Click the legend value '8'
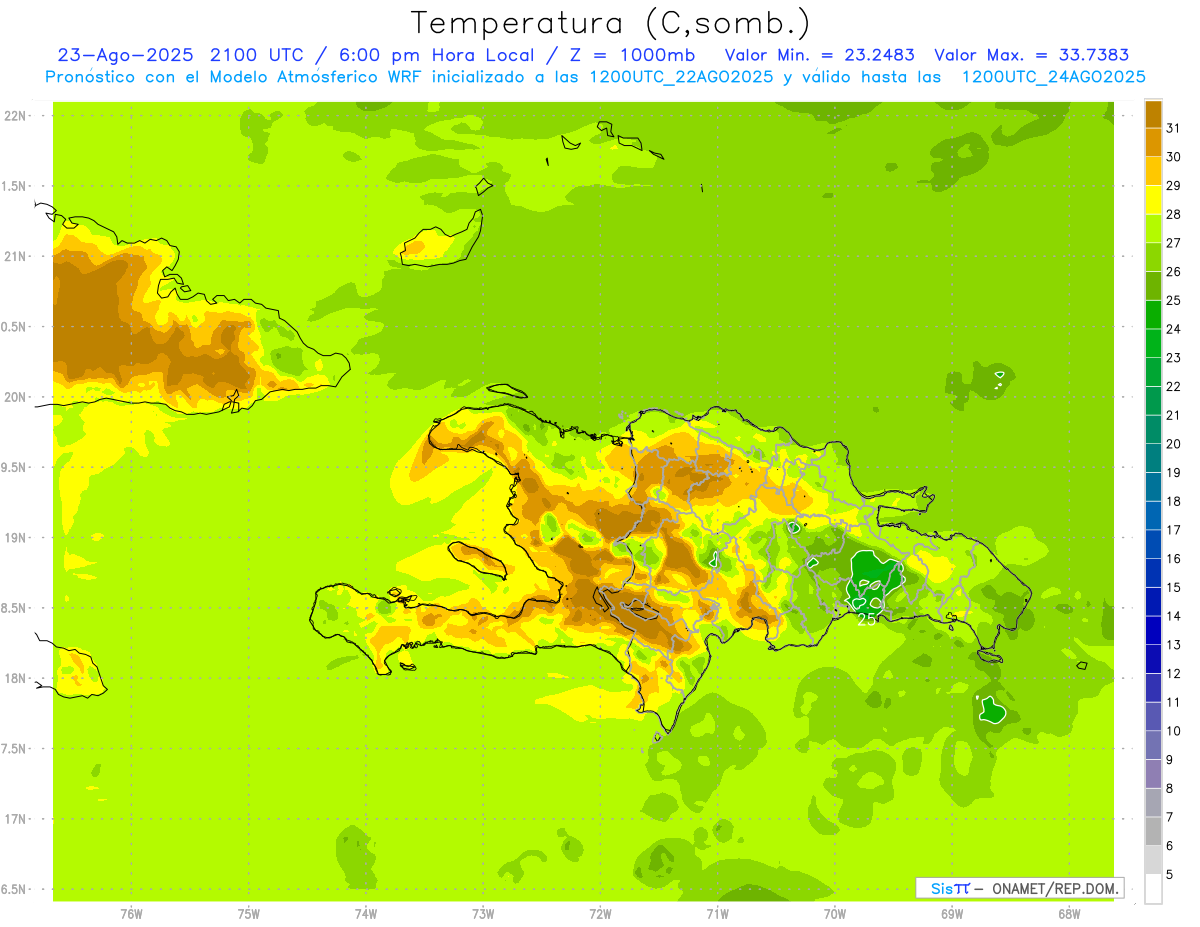The width and height of the screenshot is (1200, 927). click(x=1170, y=789)
